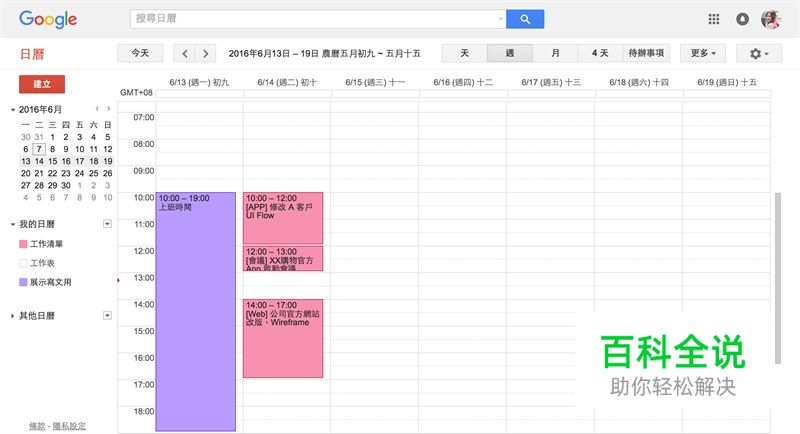Select date 29 in mini calendar

(53, 186)
